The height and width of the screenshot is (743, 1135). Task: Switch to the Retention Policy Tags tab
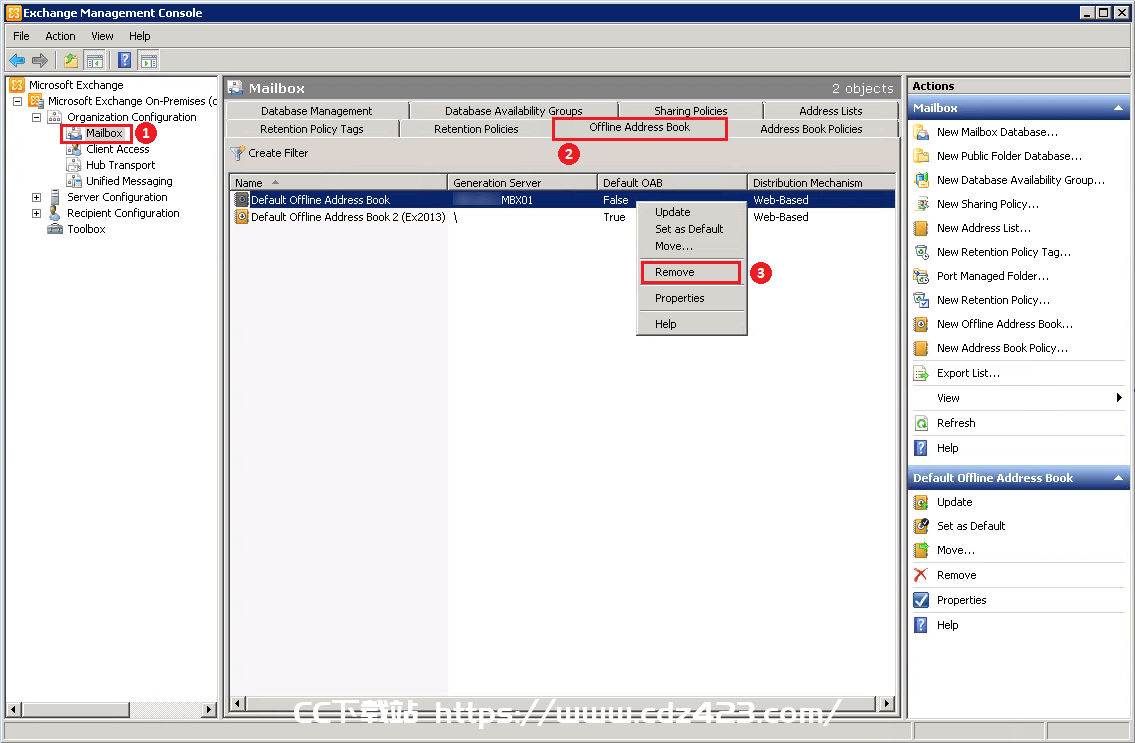[312, 129]
